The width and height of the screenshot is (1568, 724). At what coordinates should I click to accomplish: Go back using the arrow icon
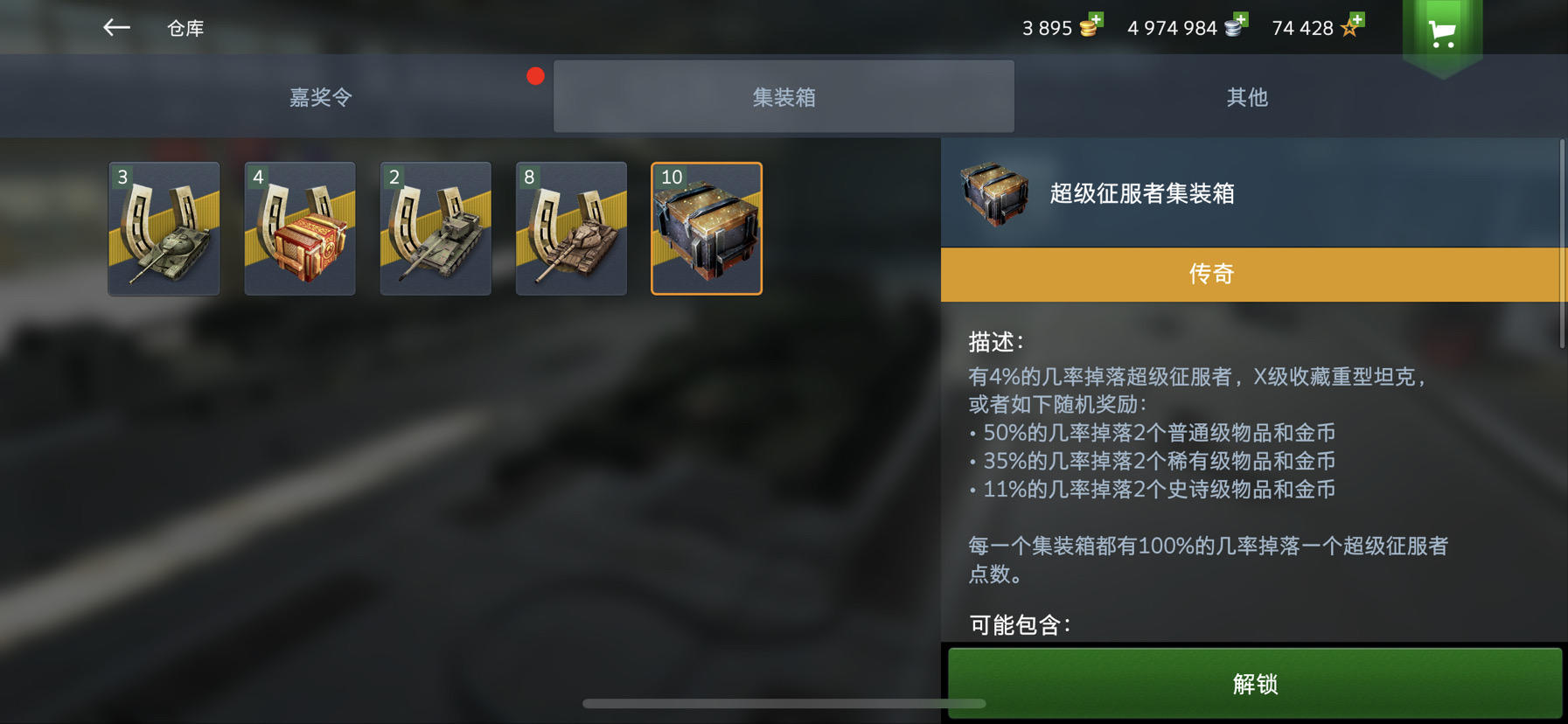[116, 28]
